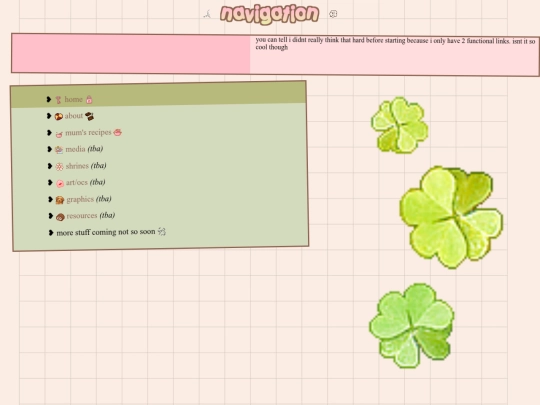540x405 pixels.
Task: Click the '(tba)' note beside art/ocs
Action: pyautogui.click(x=97, y=182)
